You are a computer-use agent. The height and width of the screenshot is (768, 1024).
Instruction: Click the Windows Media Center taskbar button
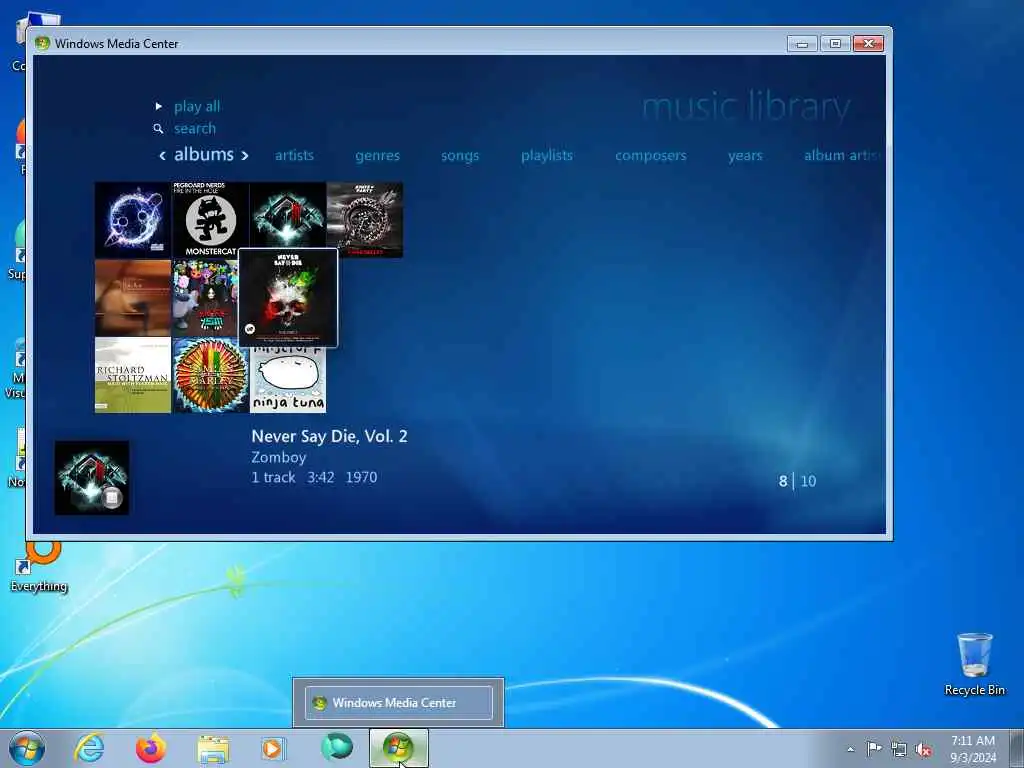click(x=399, y=748)
